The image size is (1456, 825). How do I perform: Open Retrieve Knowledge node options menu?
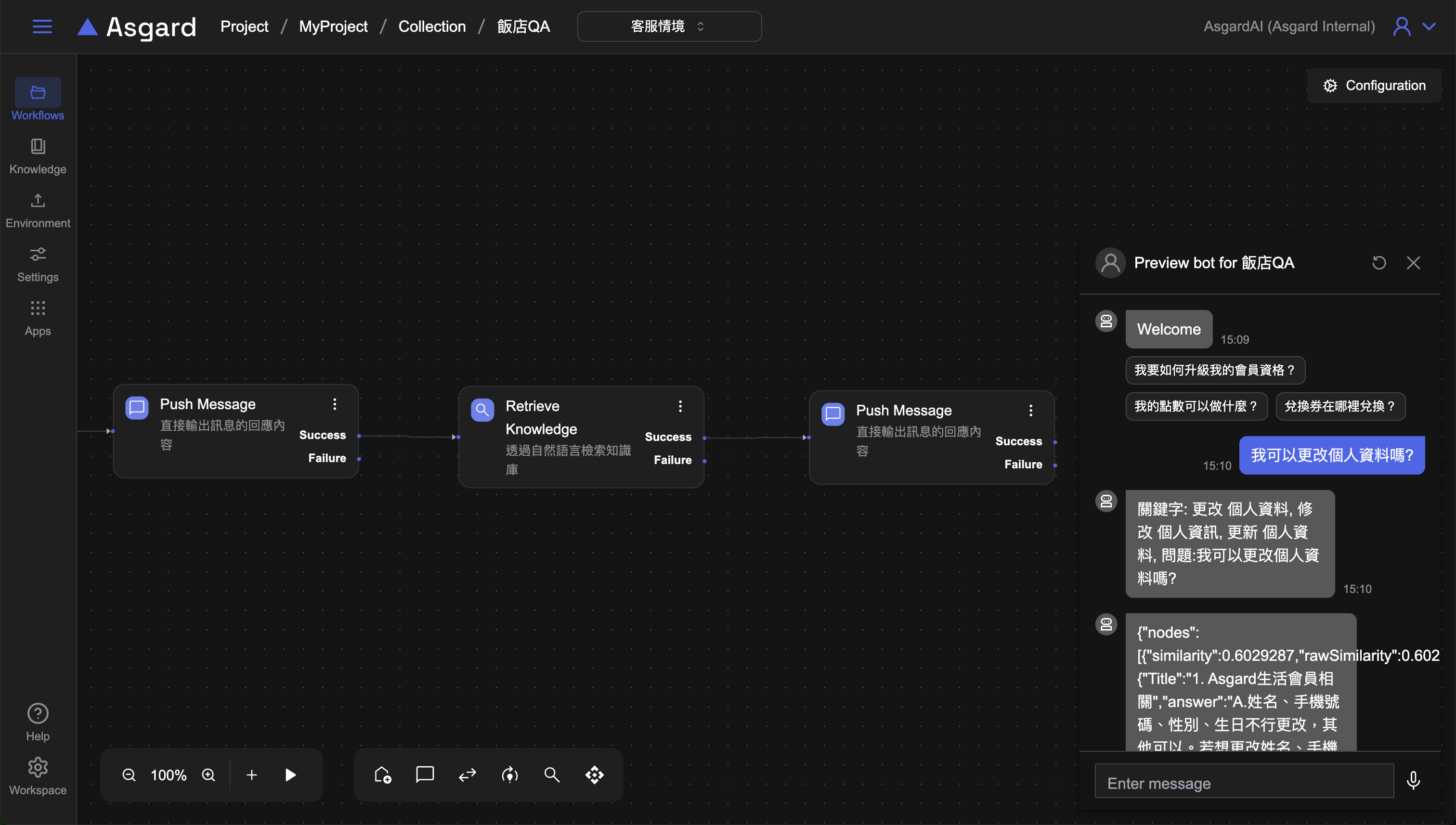click(680, 406)
